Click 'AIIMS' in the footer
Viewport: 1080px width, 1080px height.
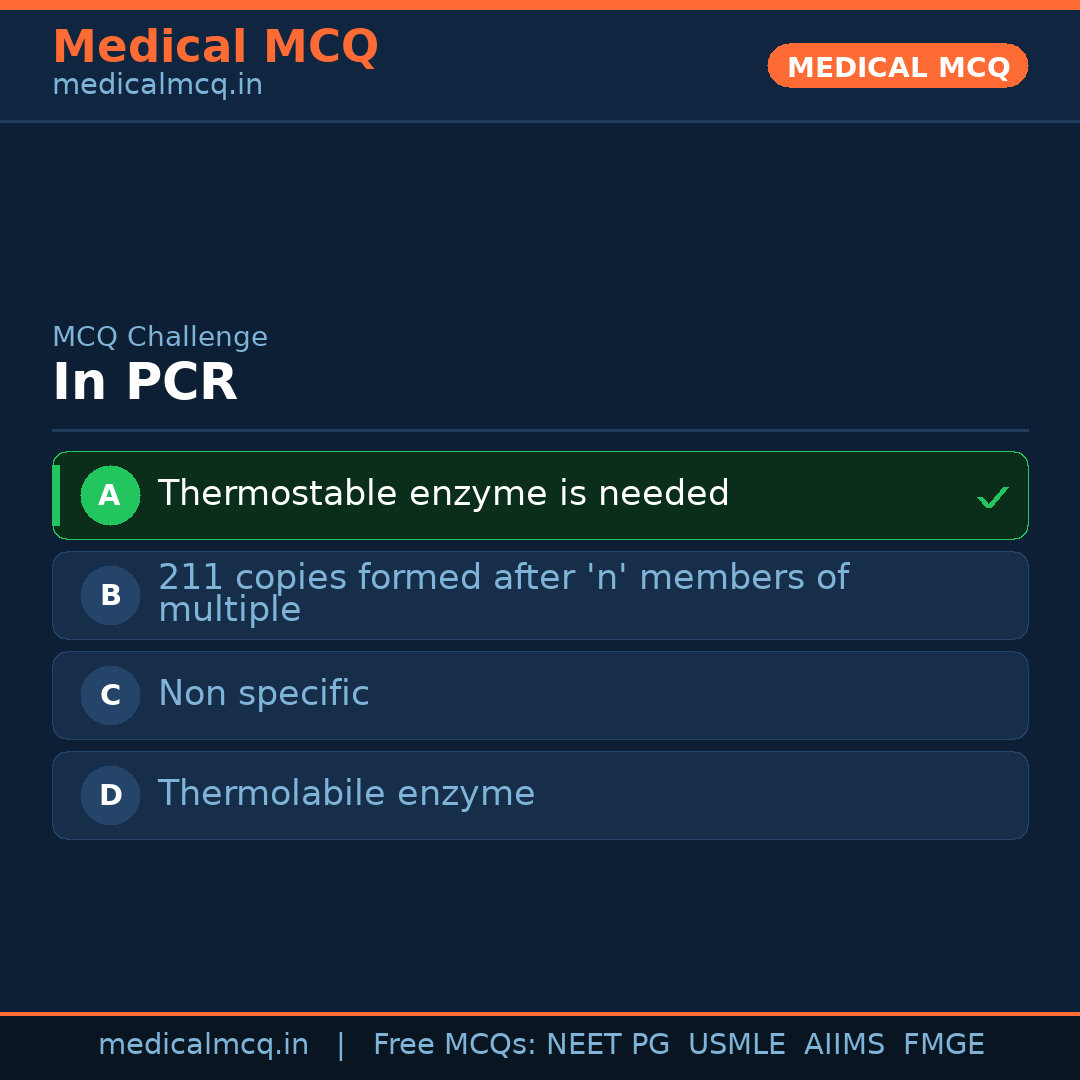click(x=844, y=1045)
